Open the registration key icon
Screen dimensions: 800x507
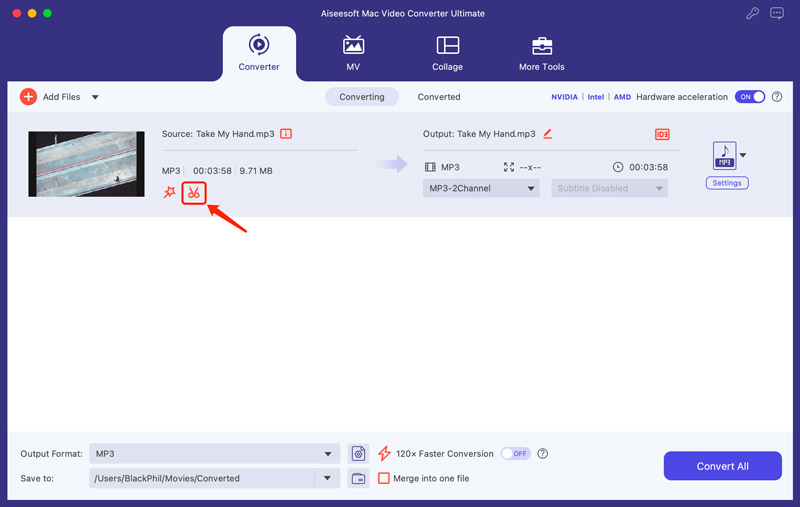[x=752, y=14]
